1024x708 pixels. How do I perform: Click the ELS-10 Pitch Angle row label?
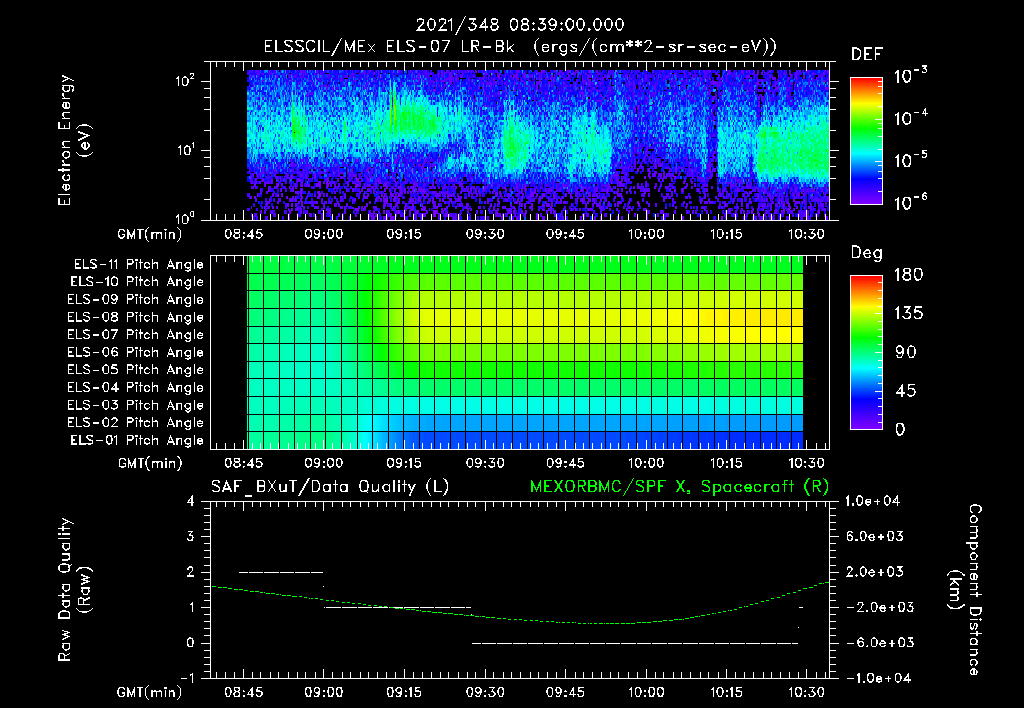(137, 282)
